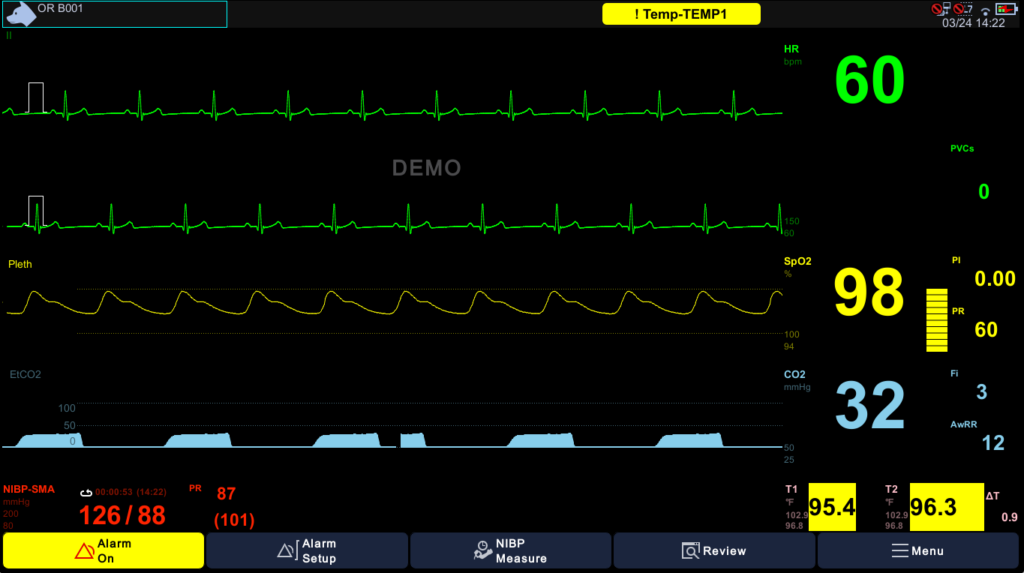Select the PI value 0.00
This screenshot has height=573, width=1024.
995,279
